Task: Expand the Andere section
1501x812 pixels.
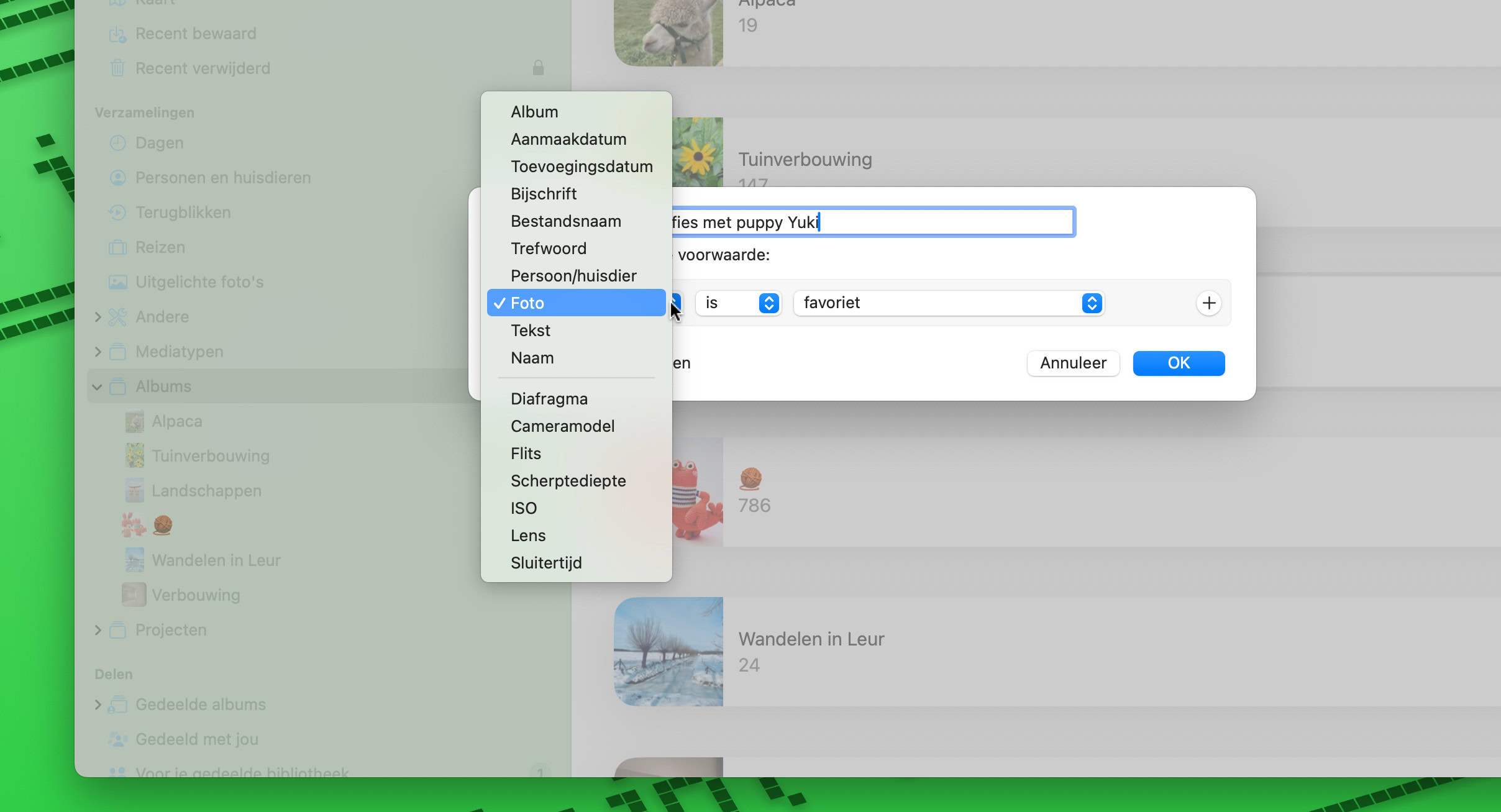Action: click(x=98, y=317)
